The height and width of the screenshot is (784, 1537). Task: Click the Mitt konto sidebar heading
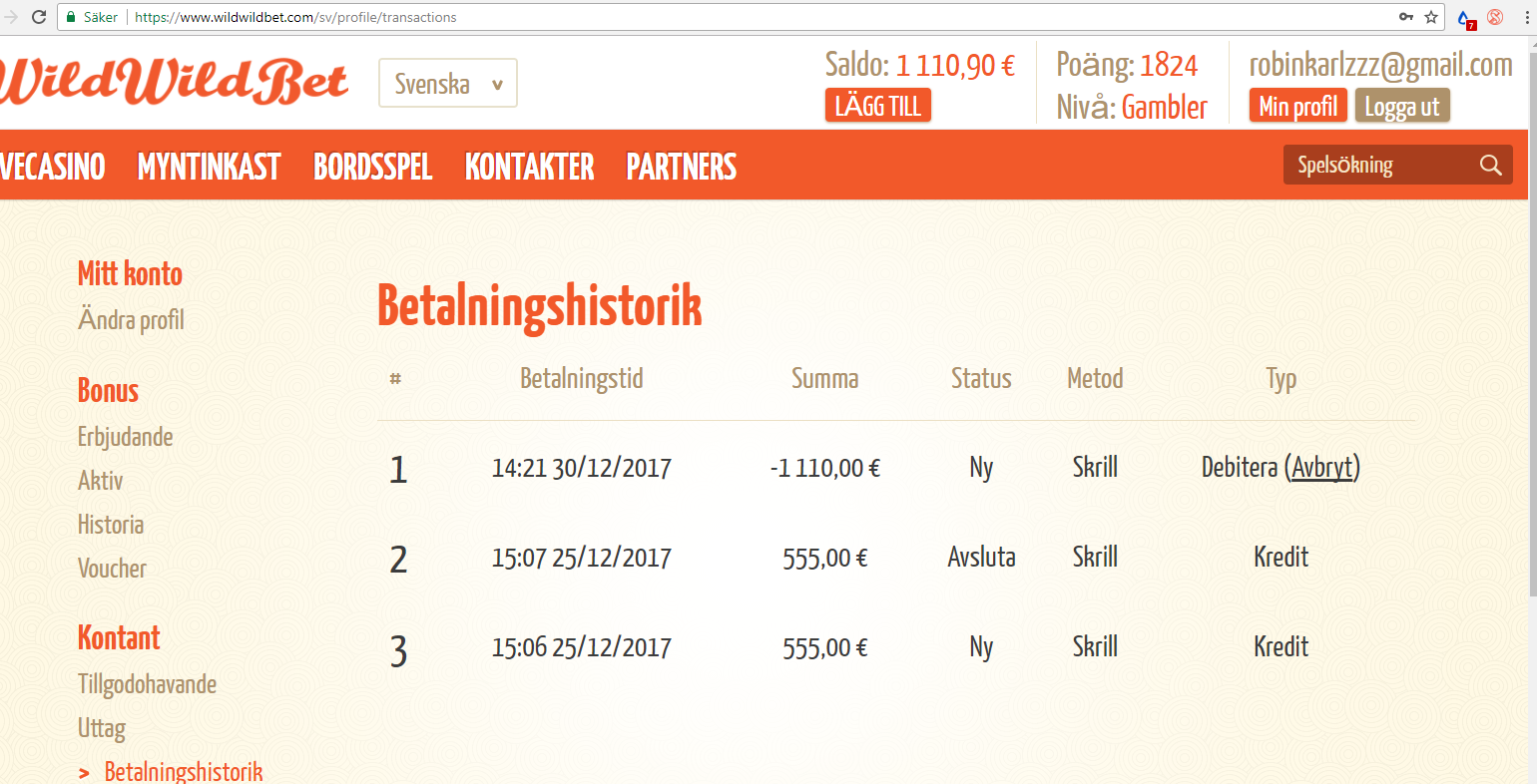click(x=130, y=273)
